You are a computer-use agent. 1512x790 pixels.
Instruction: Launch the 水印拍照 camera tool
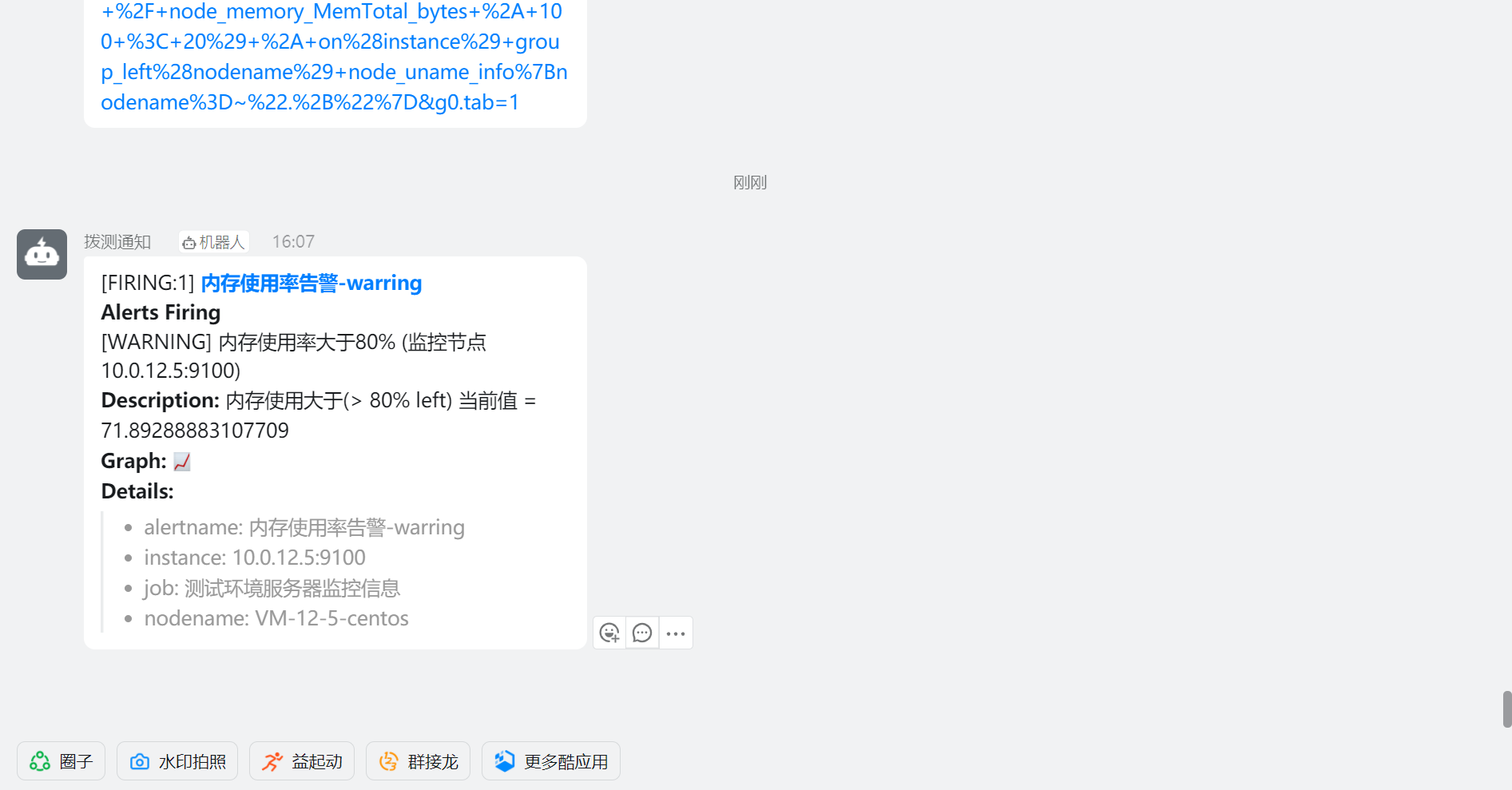[177, 761]
